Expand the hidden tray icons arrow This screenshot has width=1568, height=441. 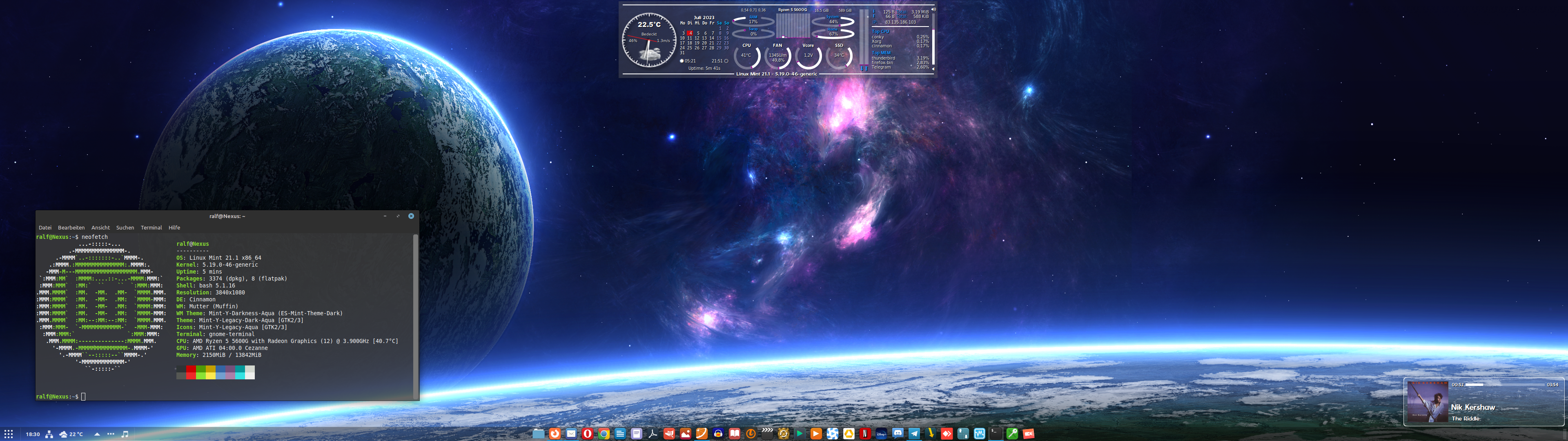tap(97, 434)
